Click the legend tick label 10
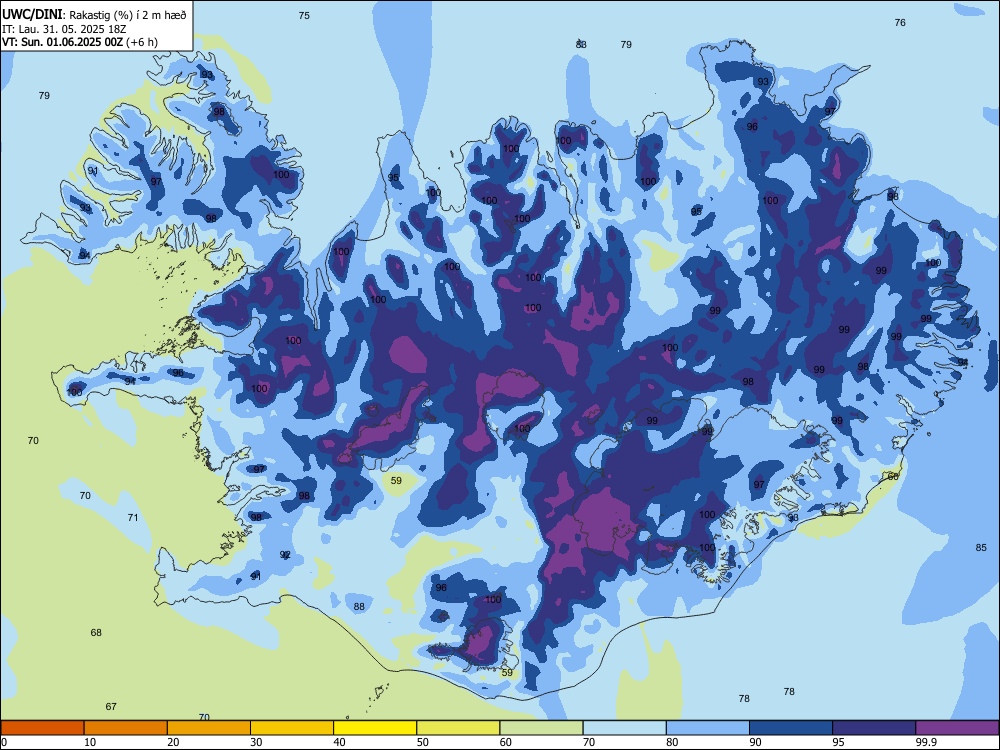1000x750 pixels. pos(90,742)
